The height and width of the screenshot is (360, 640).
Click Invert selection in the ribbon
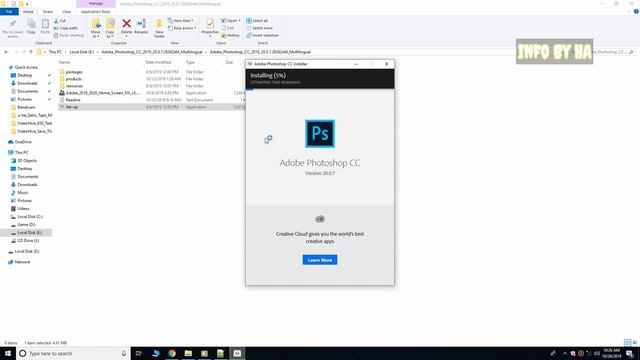[262, 35]
